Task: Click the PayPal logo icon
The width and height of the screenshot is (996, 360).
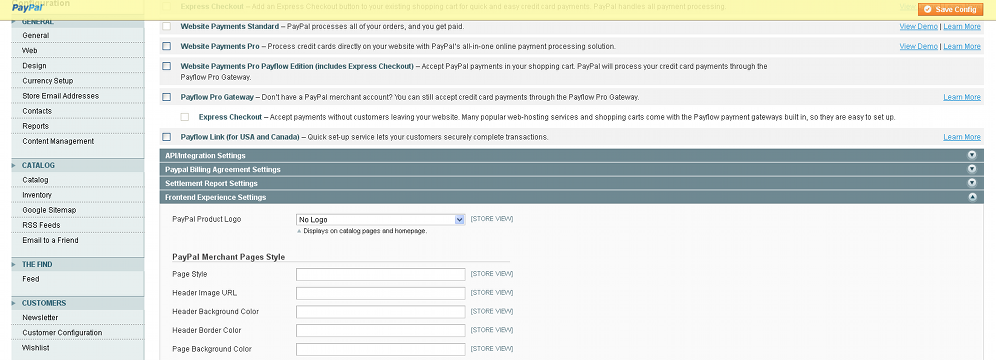Action: coord(27,8)
